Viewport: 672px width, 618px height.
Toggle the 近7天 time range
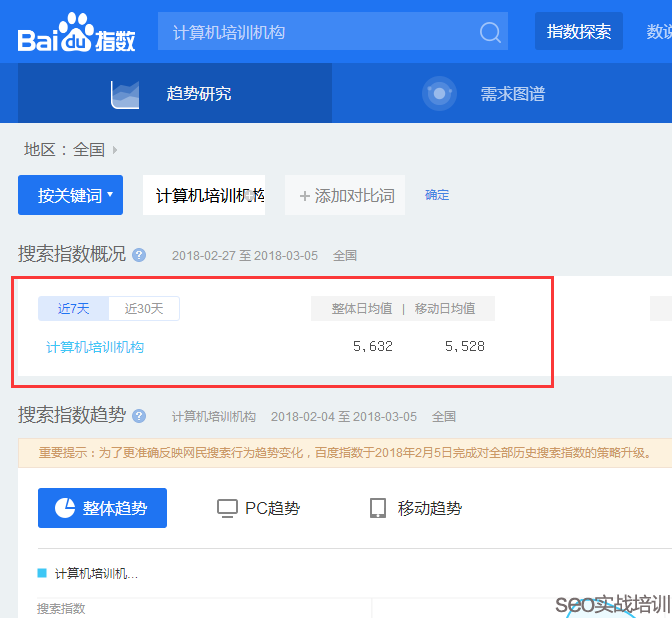[73, 308]
